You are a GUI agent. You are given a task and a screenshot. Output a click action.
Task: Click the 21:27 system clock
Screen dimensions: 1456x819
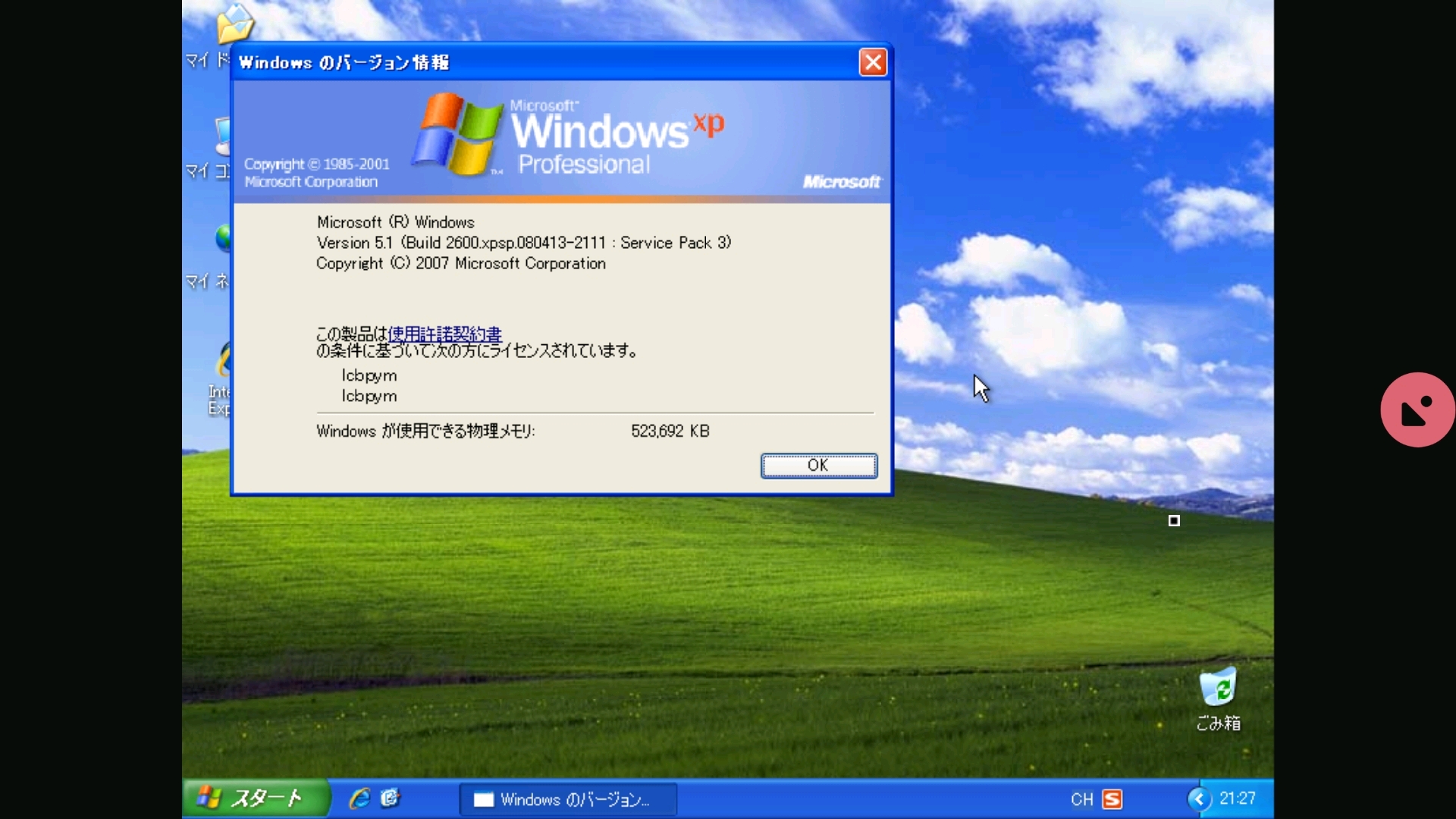[1238, 799]
